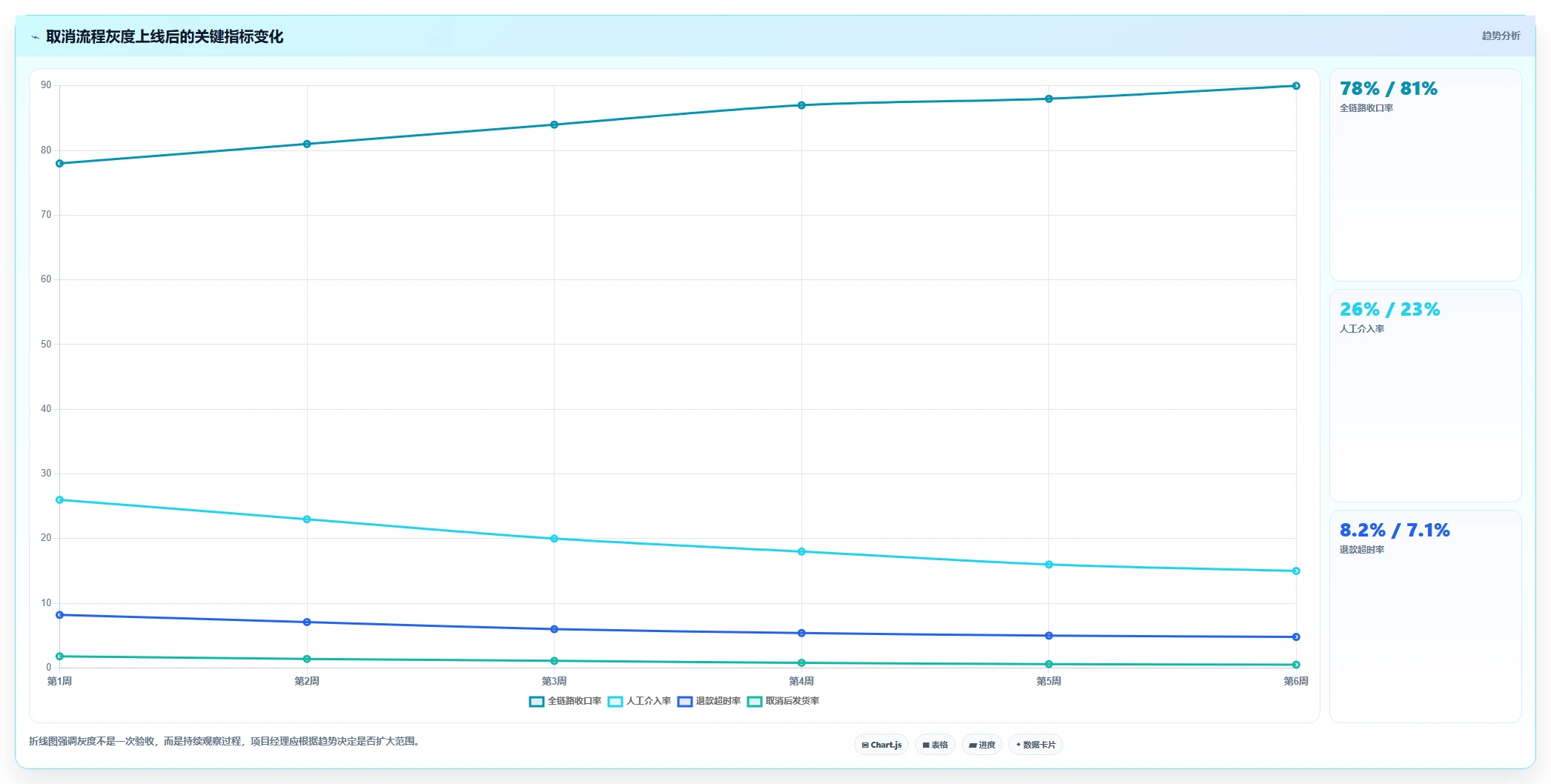Pick 退款超时率 data point at 第5周
This screenshot has height=784, width=1551.
coord(1049,636)
